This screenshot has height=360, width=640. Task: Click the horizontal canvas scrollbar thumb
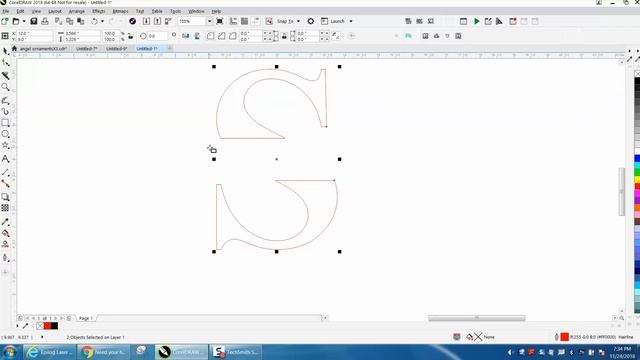click(x=476, y=318)
